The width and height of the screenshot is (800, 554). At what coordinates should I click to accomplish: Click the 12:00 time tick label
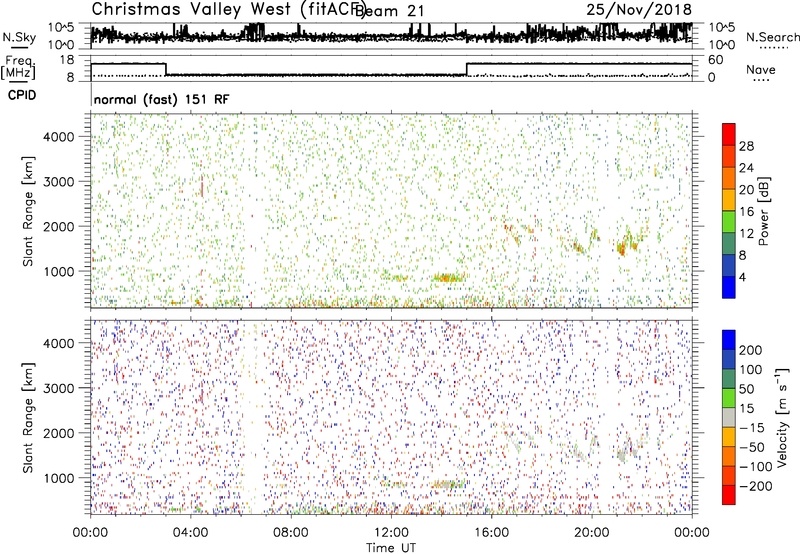point(391,533)
